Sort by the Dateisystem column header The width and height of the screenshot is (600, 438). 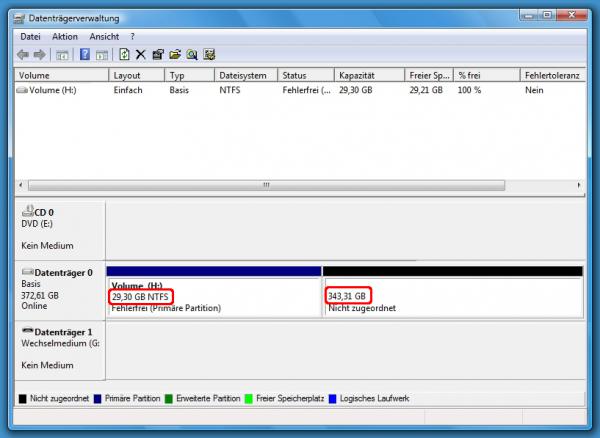click(246, 76)
